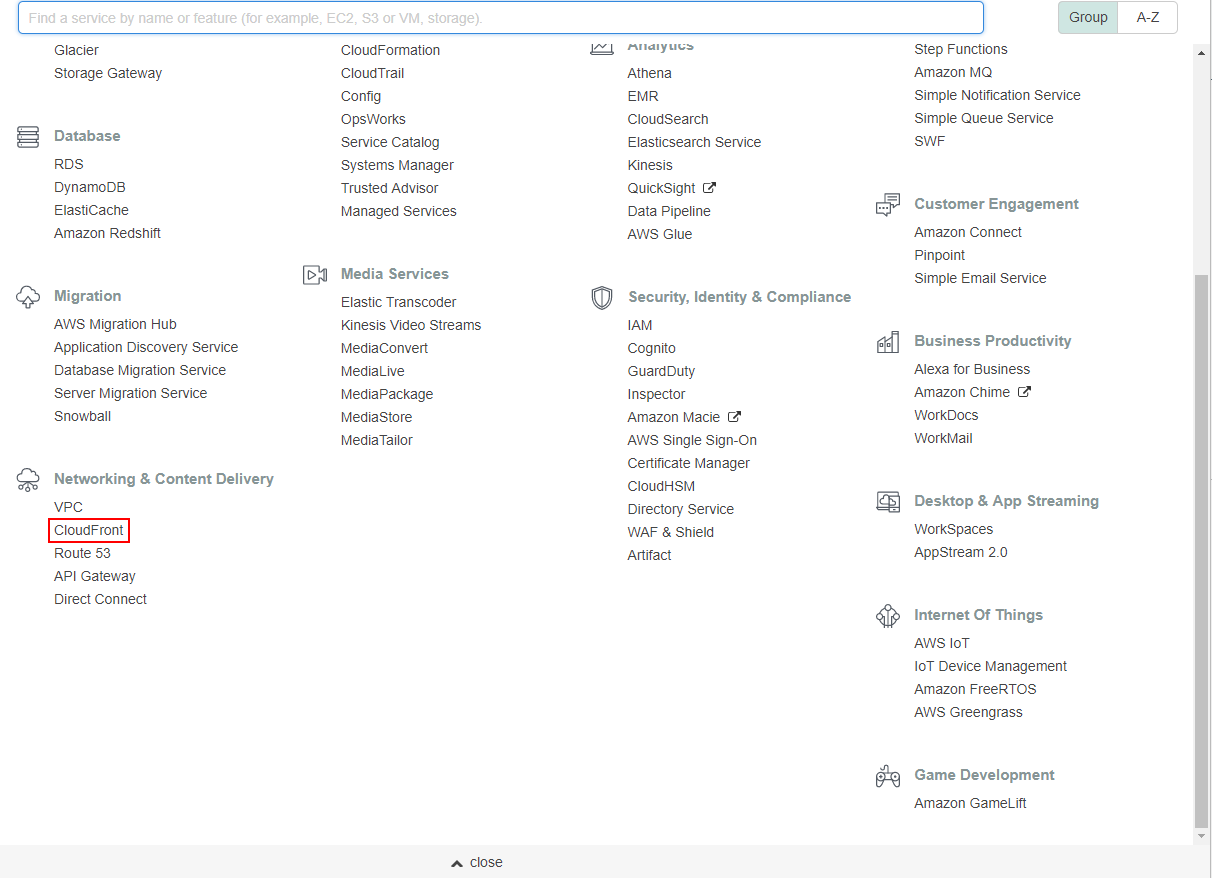1212x878 pixels.
Task: Open GuardDuty
Action: 661,371
